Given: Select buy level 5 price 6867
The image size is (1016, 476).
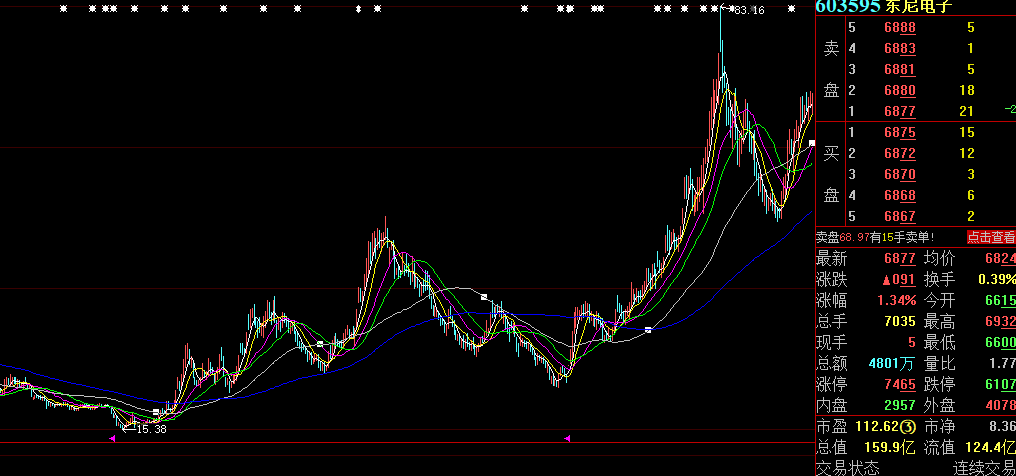Looking at the screenshot, I should (899, 216).
